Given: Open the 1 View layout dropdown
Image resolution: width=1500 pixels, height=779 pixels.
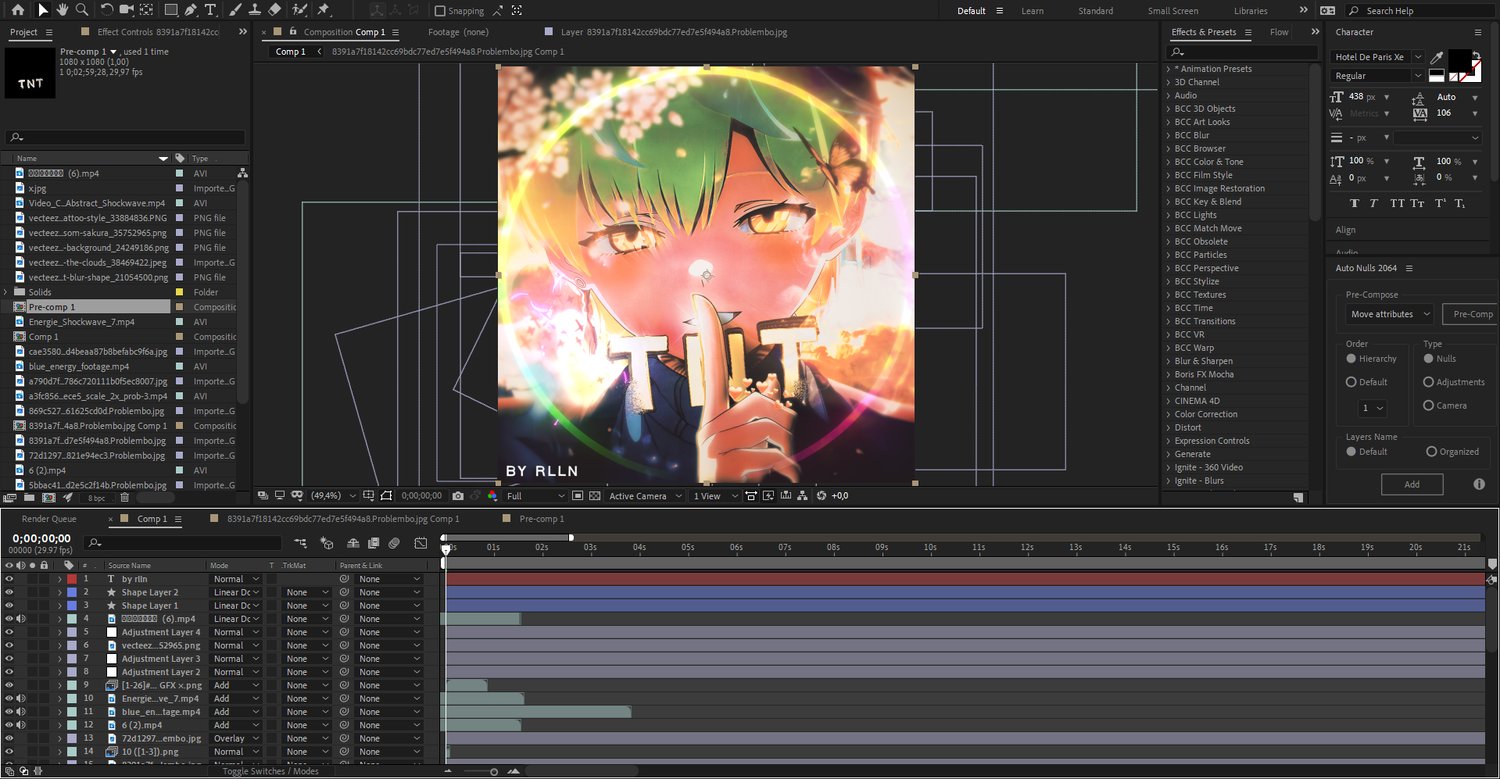Looking at the screenshot, I should (715, 496).
